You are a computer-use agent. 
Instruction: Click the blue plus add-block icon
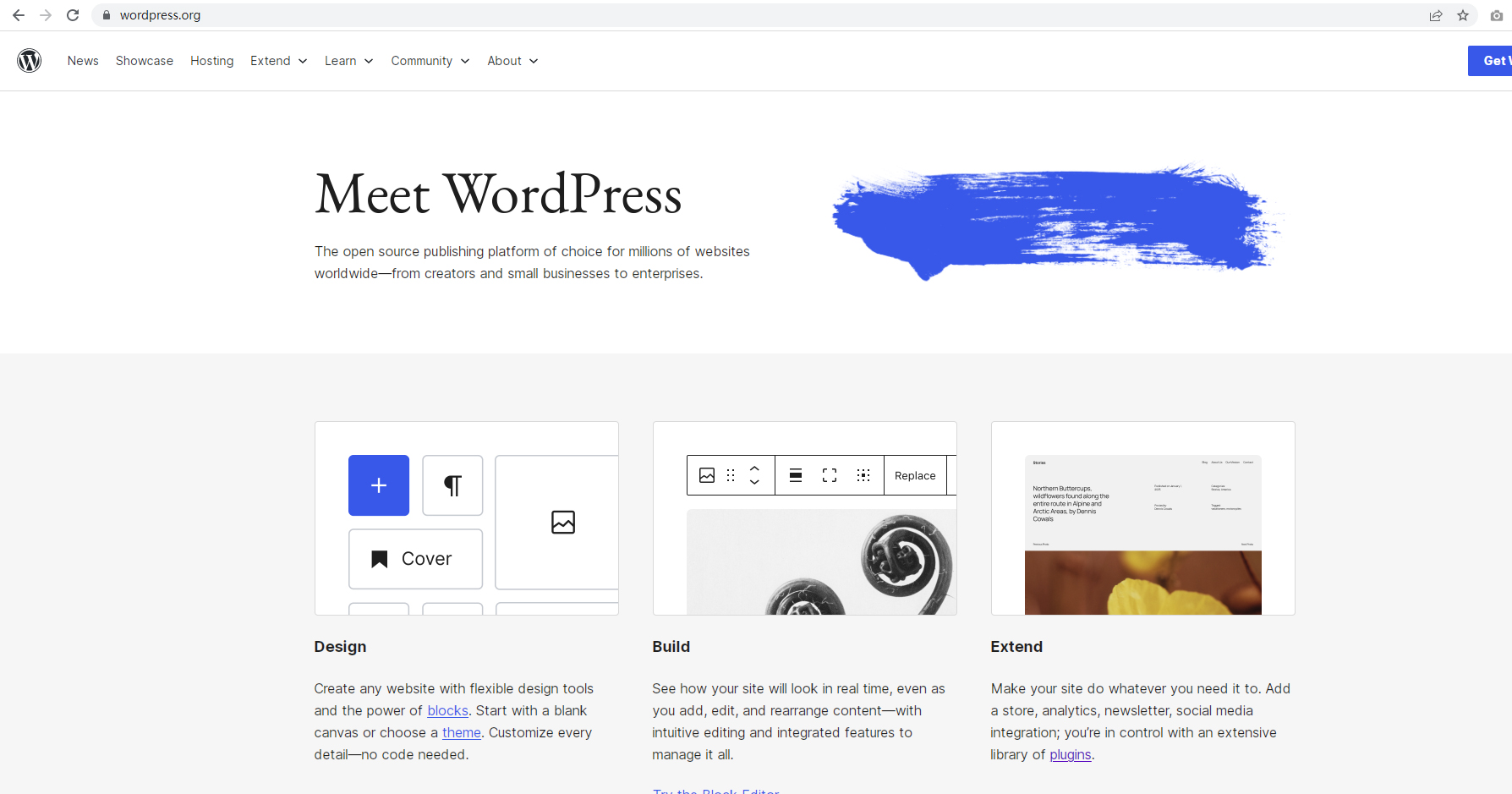pos(379,485)
